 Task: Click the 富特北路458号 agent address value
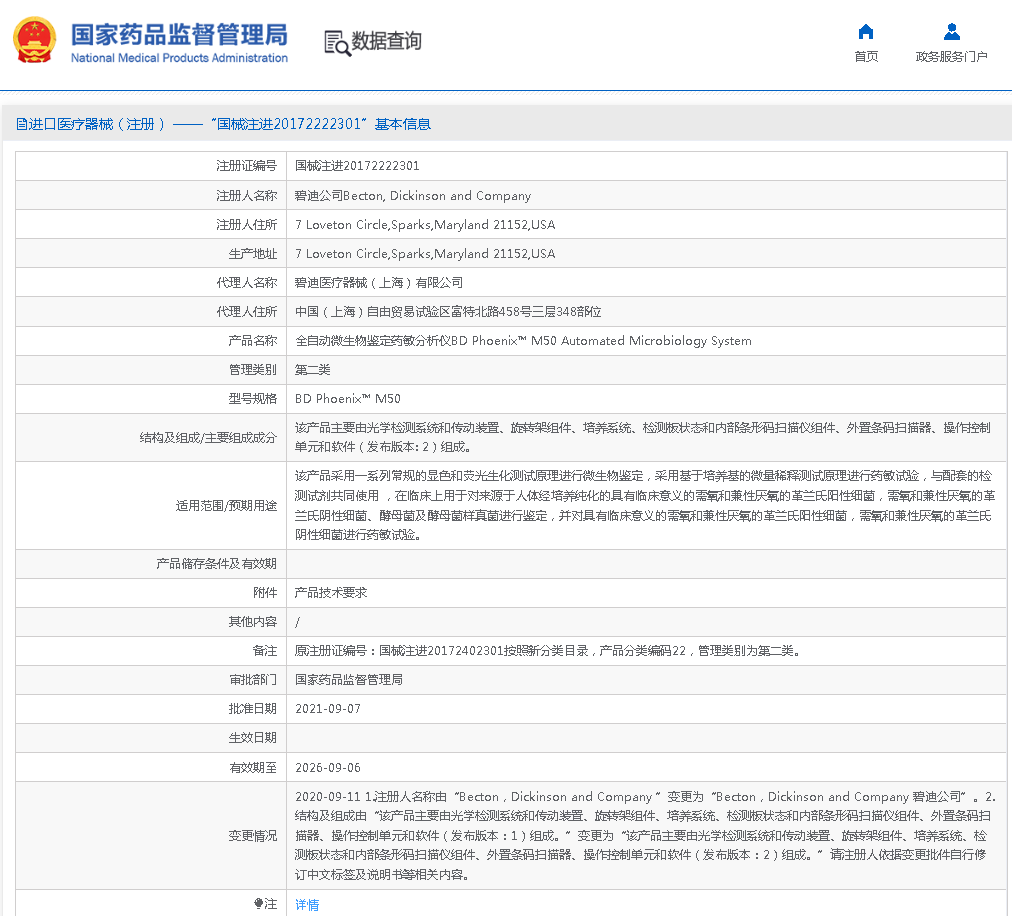(x=448, y=312)
